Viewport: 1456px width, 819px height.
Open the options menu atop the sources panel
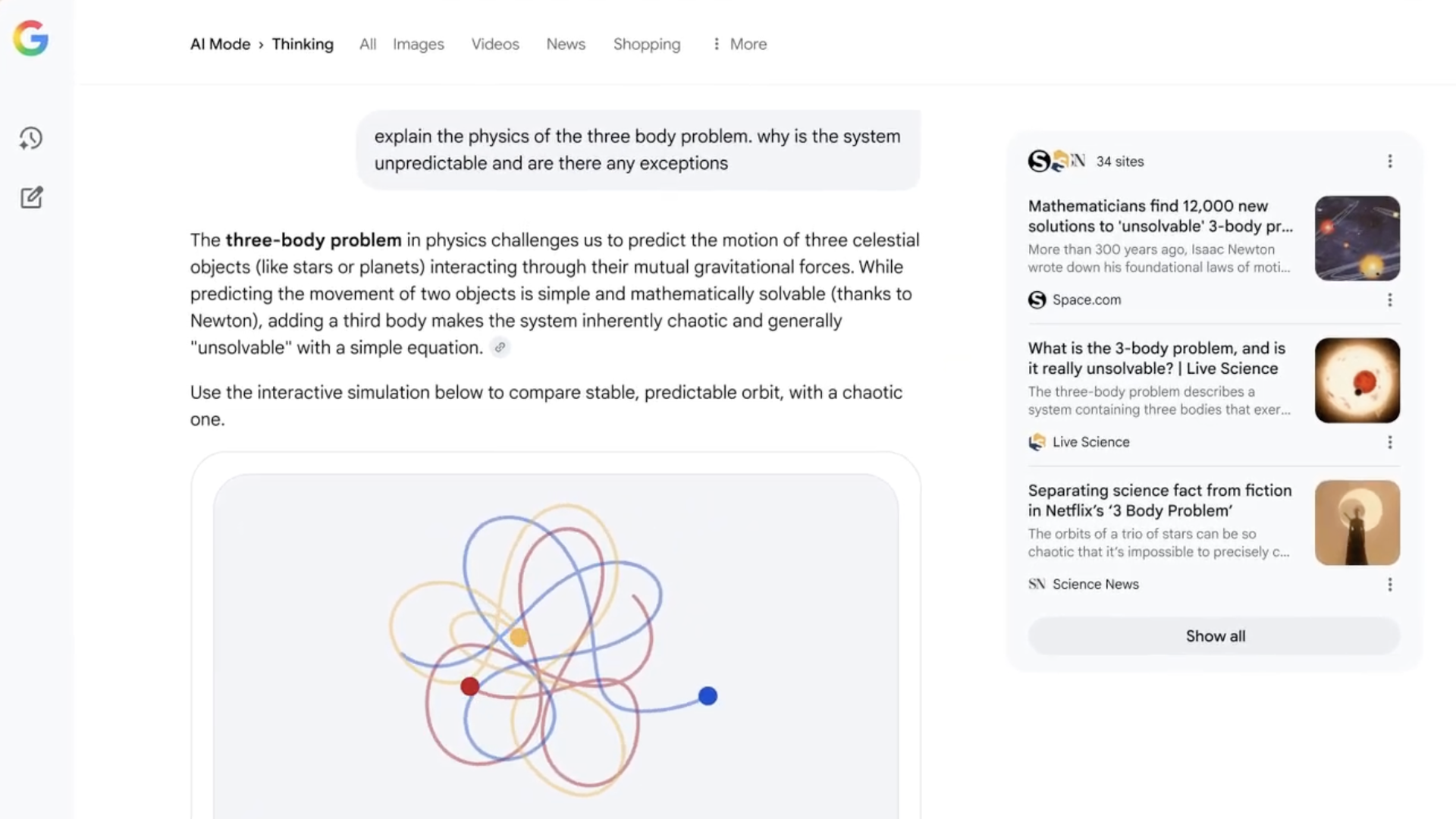(x=1389, y=161)
